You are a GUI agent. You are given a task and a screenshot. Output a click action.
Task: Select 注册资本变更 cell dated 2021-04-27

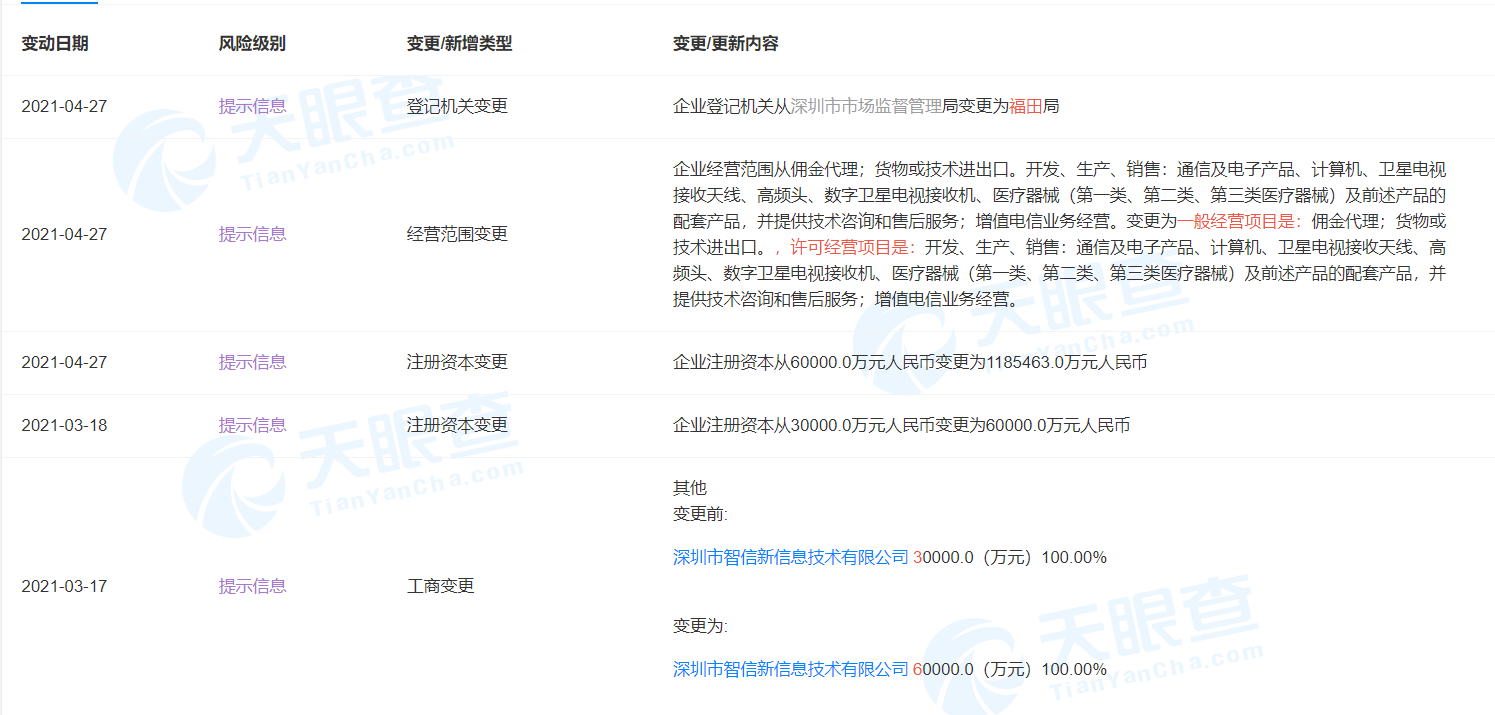pyautogui.click(x=457, y=362)
